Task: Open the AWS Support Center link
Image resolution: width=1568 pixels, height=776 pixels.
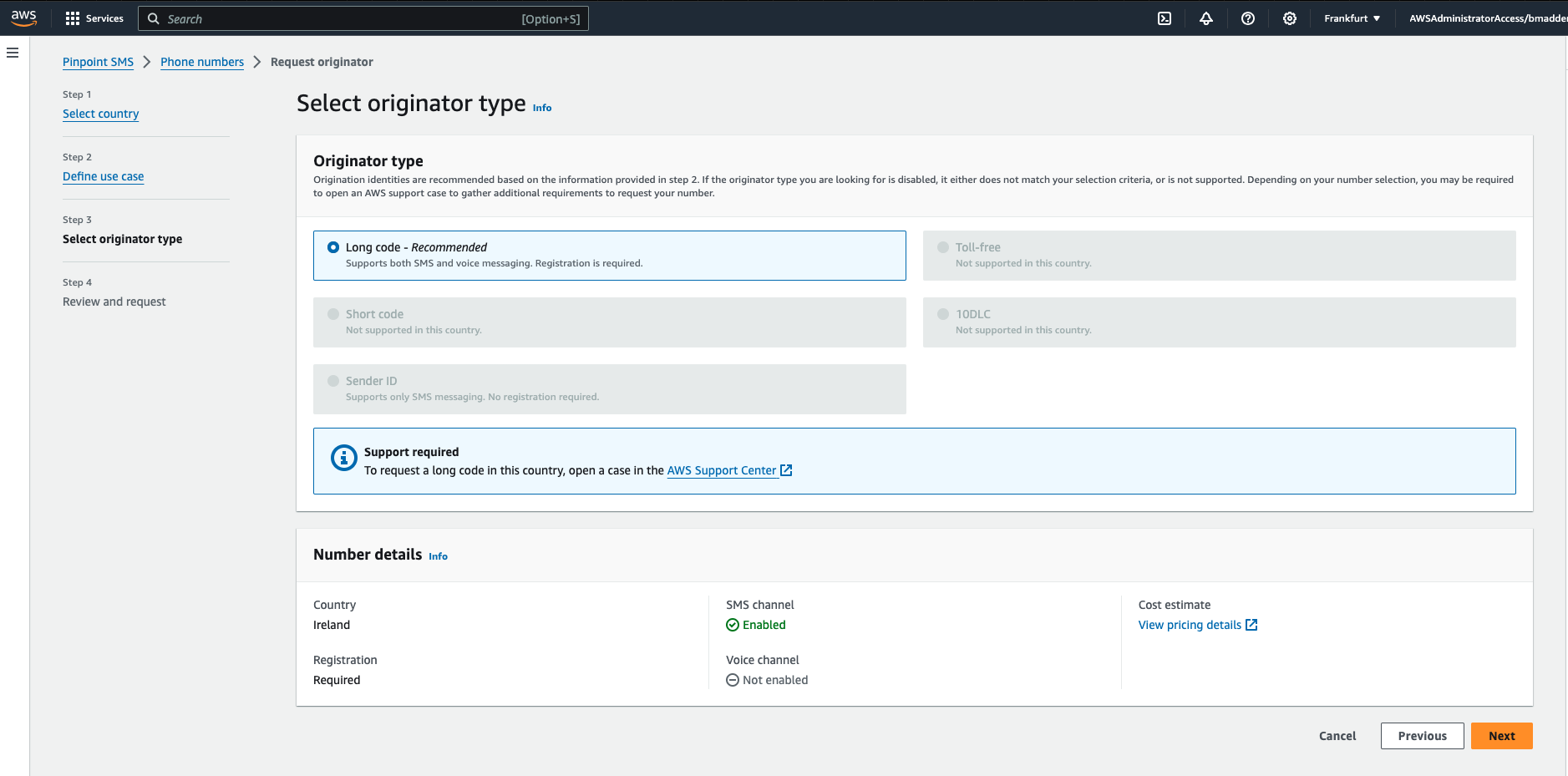Action: click(722, 470)
